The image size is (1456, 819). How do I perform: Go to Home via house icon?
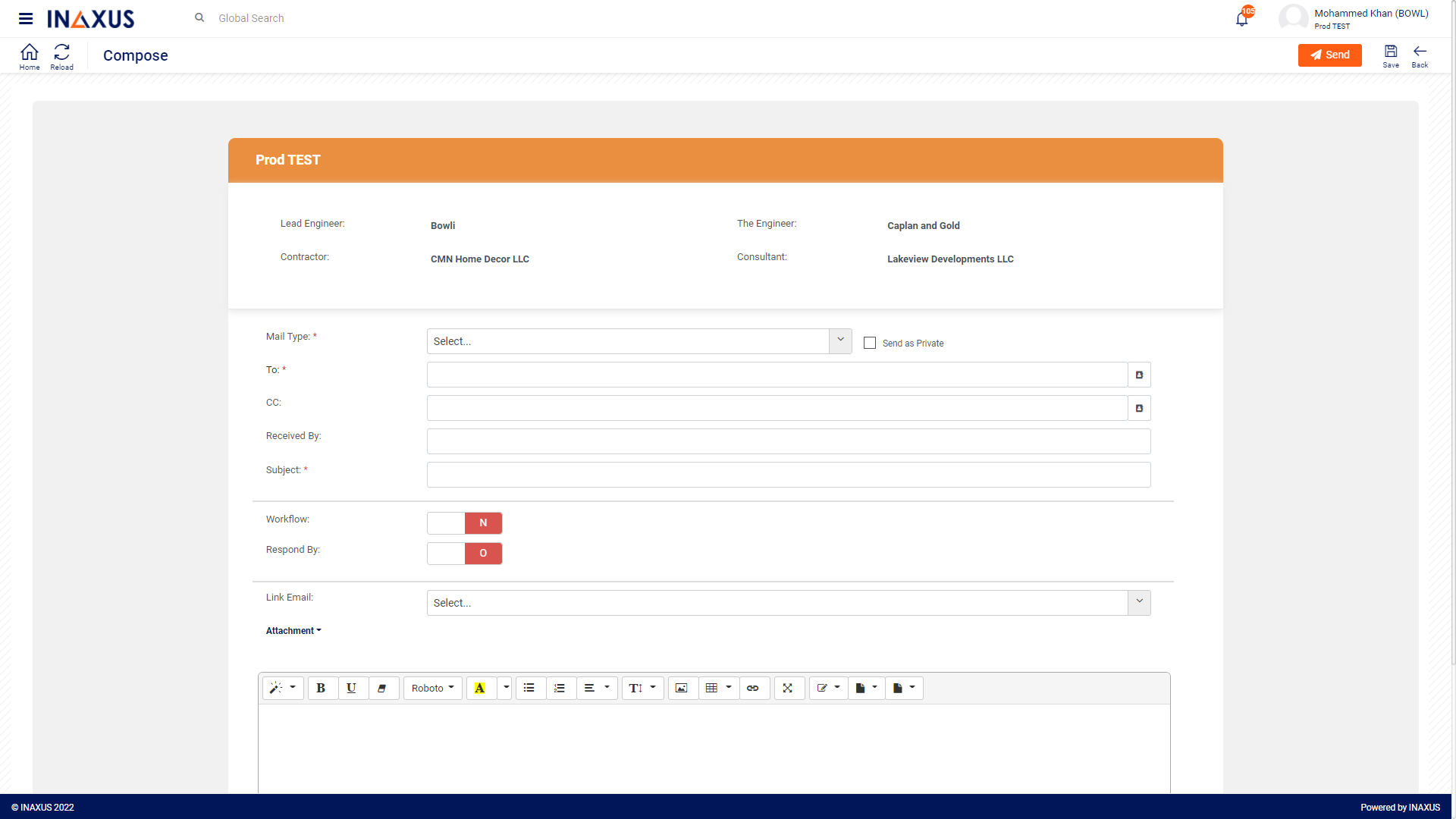click(30, 55)
